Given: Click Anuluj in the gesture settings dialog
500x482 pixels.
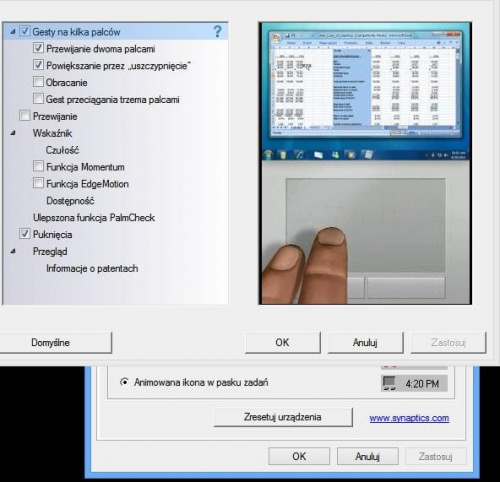Looking at the screenshot, I should (x=365, y=342).
